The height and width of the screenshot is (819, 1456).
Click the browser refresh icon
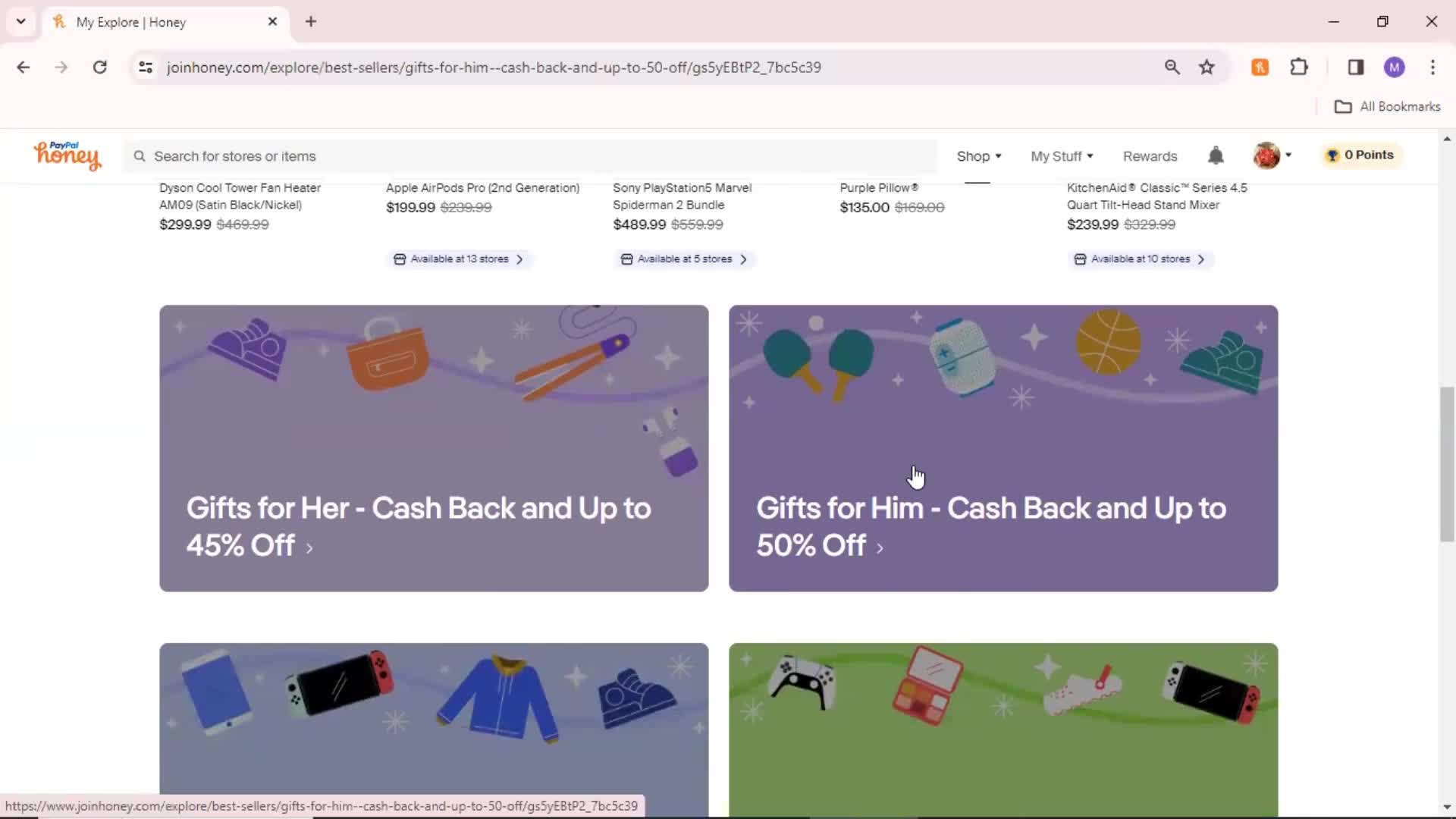[x=99, y=67]
